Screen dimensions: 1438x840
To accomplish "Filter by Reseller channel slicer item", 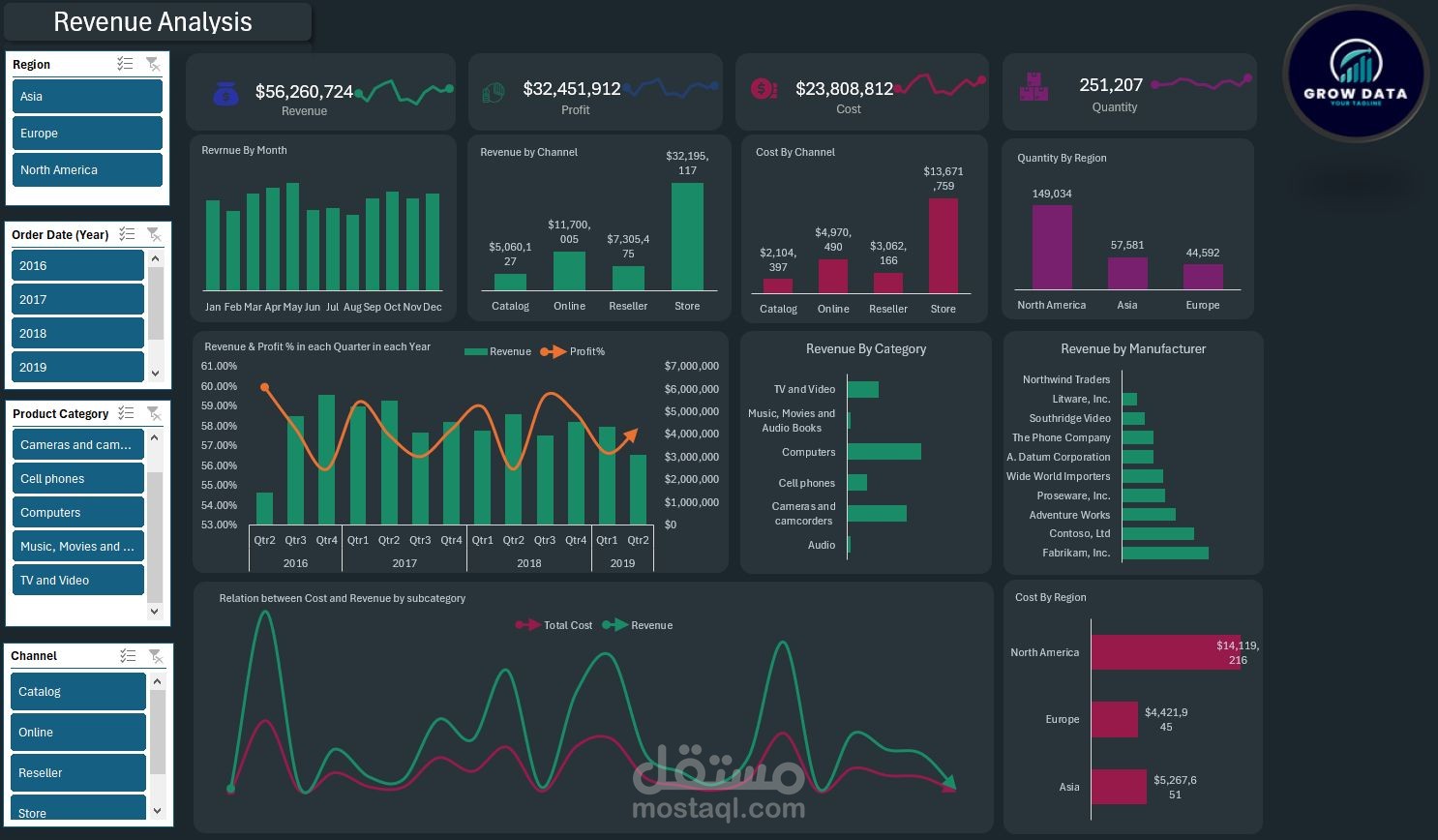I will click(78, 773).
